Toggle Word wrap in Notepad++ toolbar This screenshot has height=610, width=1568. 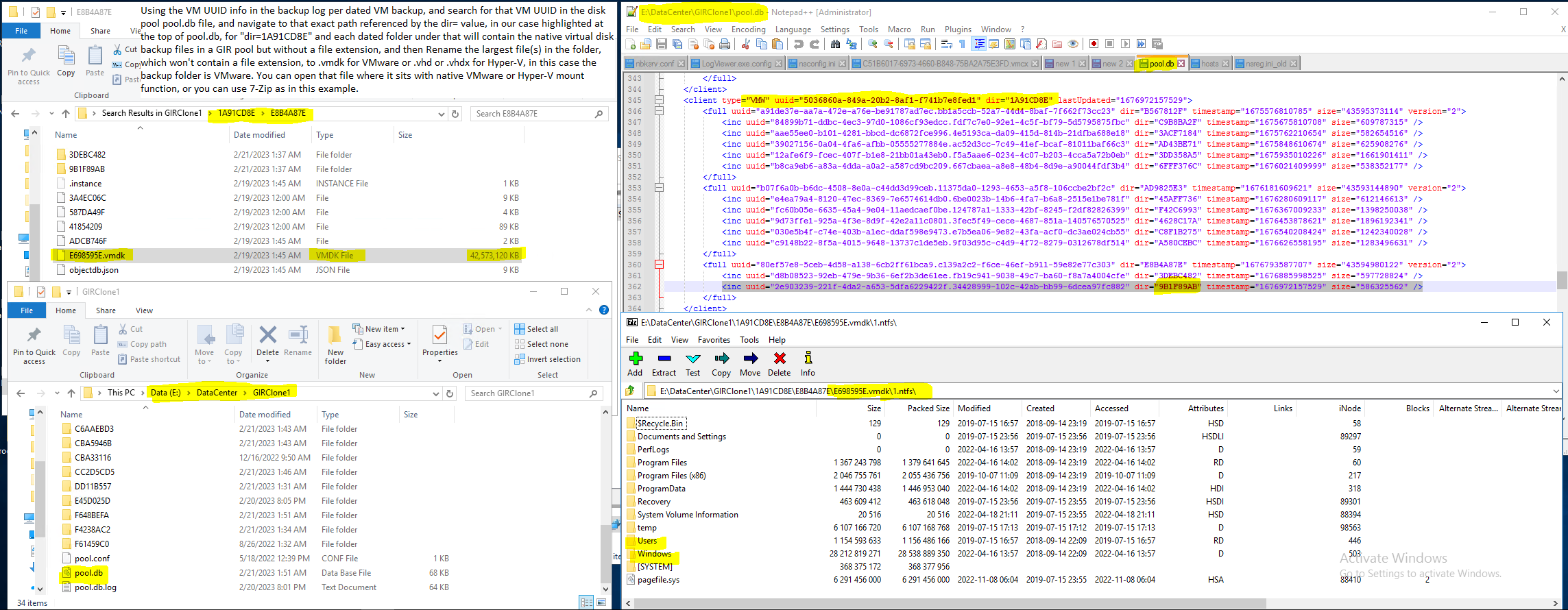(947, 44)
